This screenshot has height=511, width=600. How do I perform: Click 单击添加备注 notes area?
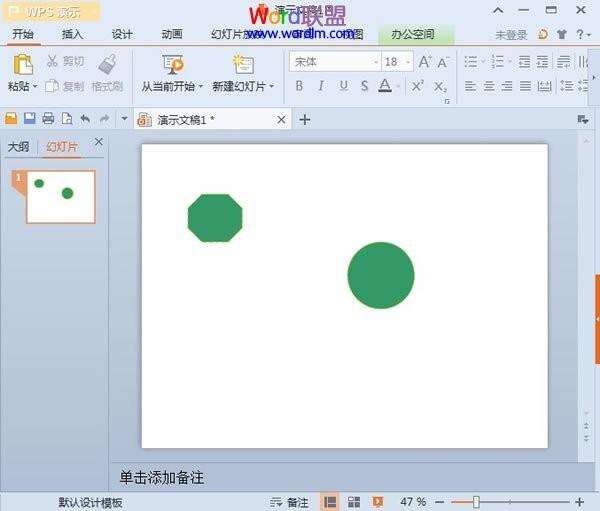pyautogui.click(x=161, y=477)
